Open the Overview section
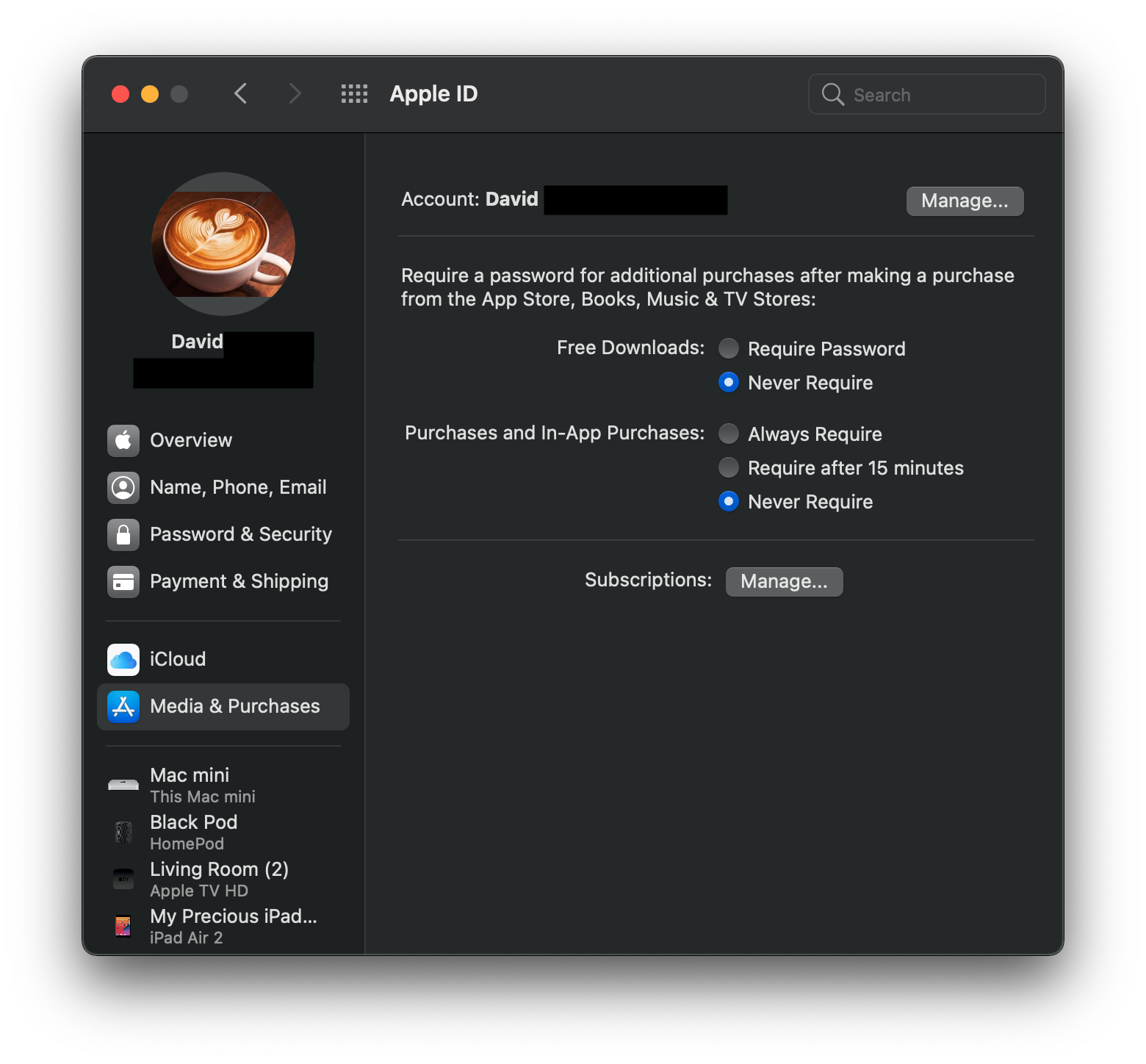Image resolution: width=1146 pixels, height=1064 pixels. [223, 440]
